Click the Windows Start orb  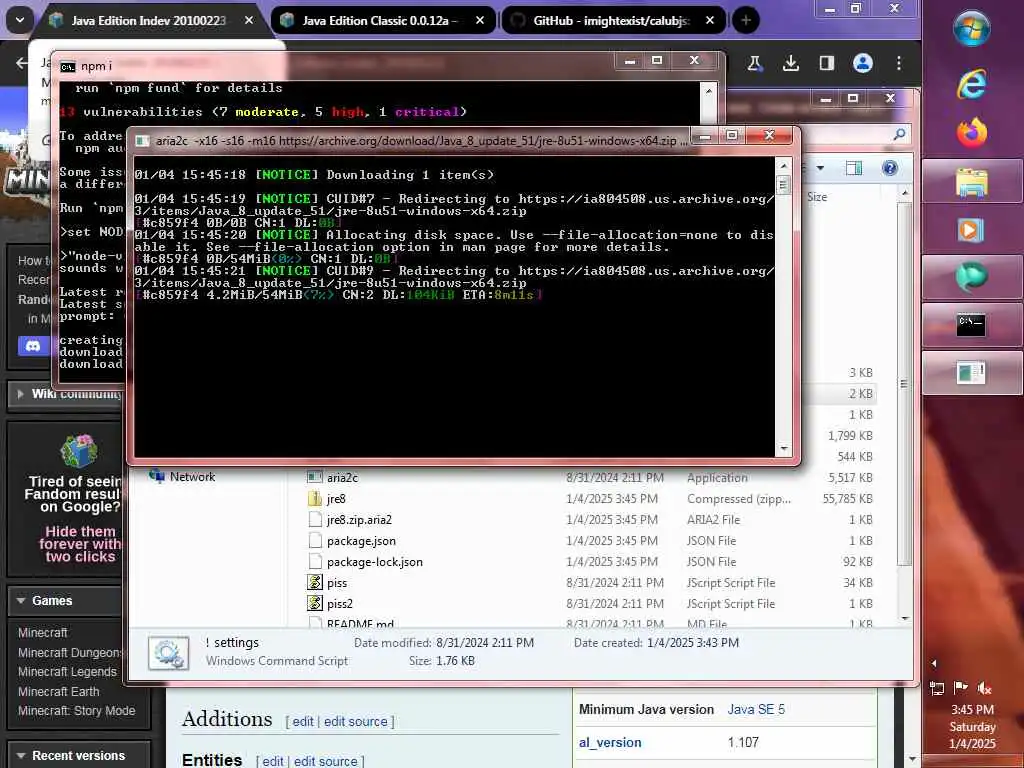coord(972,29)
